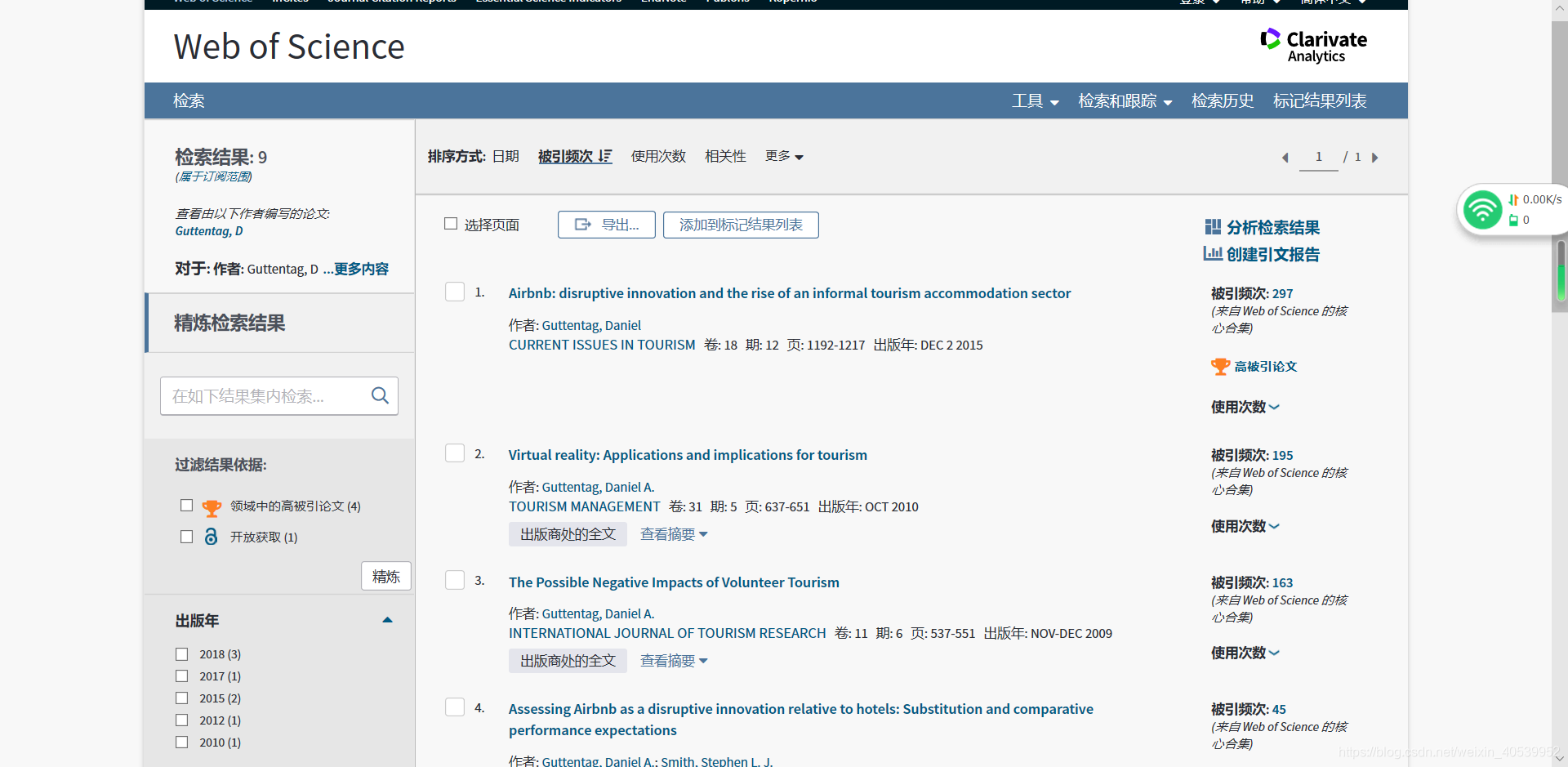This screenshot has width=1568, height=767.
Task: Open the 更多 sort options dropdown
Action: [x=784, y=156]
